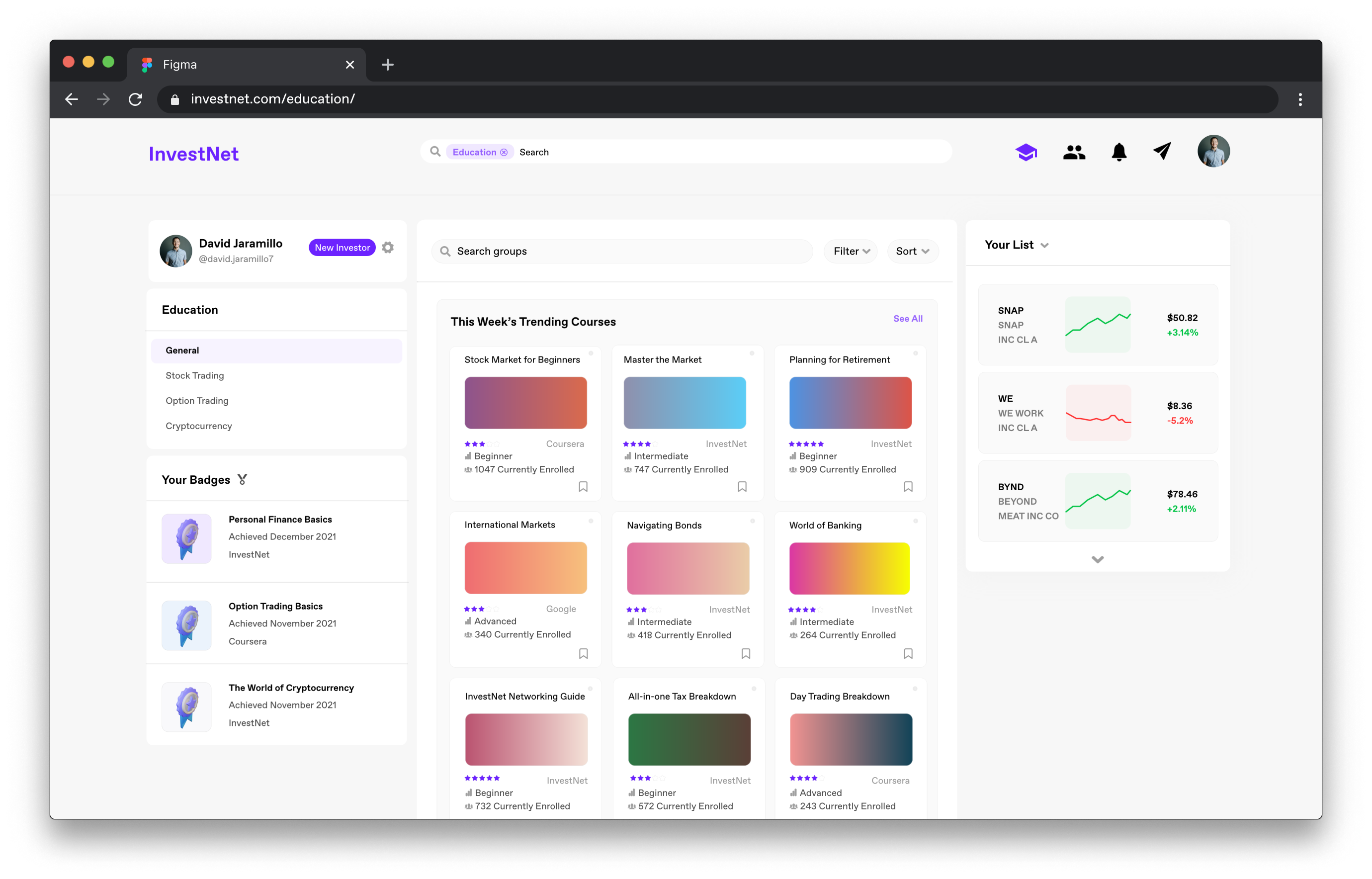Click the InvestNet logo
Image resolution: width=1372 pixels, height=879 pixels.
pos(193,154)
